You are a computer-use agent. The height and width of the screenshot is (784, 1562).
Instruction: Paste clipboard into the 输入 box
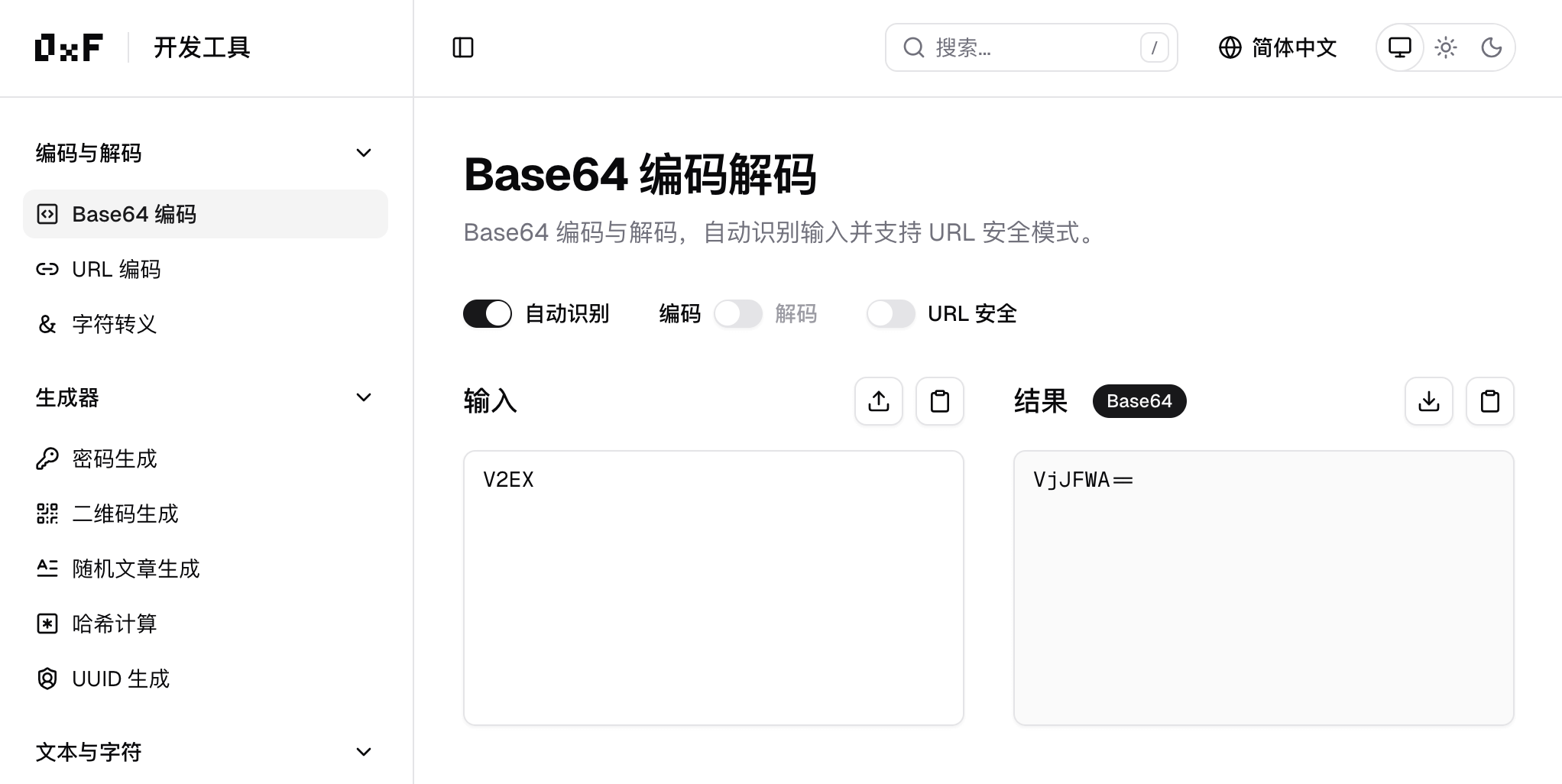(940, 401)
